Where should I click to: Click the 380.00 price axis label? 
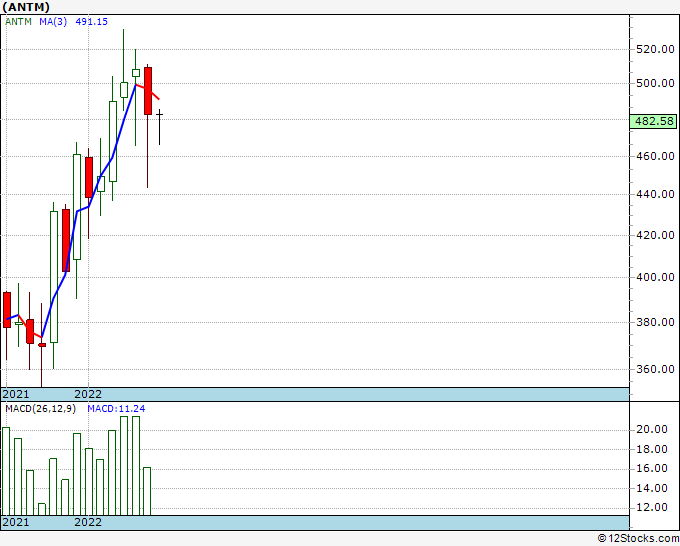[x=655, y=322]
